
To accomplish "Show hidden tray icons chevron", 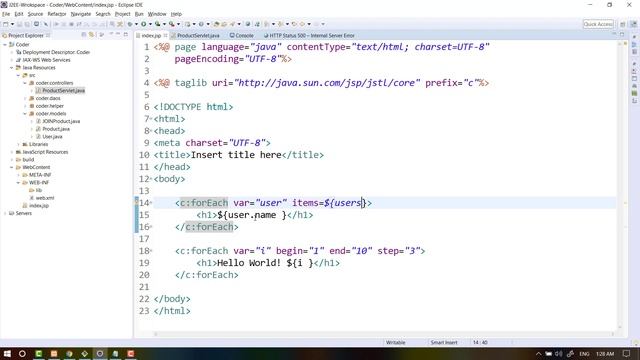I will tap(538, 353).
